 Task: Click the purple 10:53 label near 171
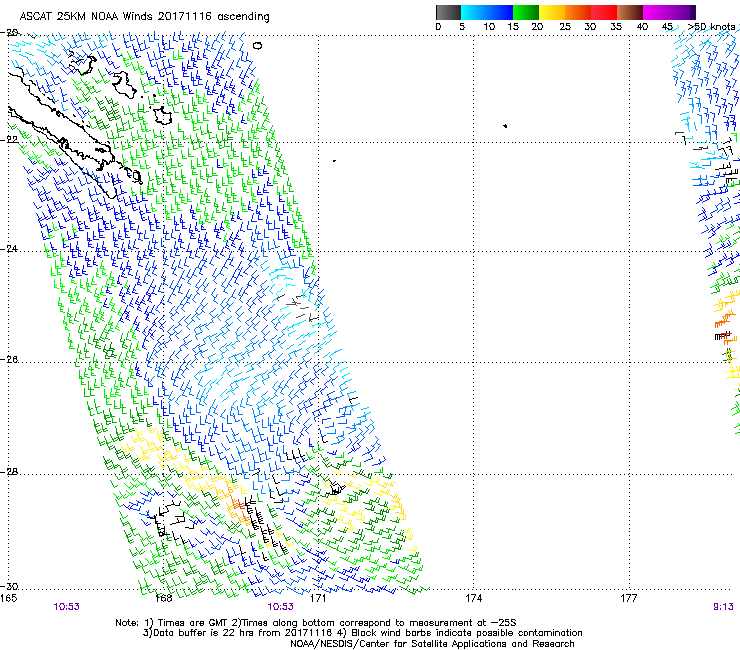coord(280,607)
